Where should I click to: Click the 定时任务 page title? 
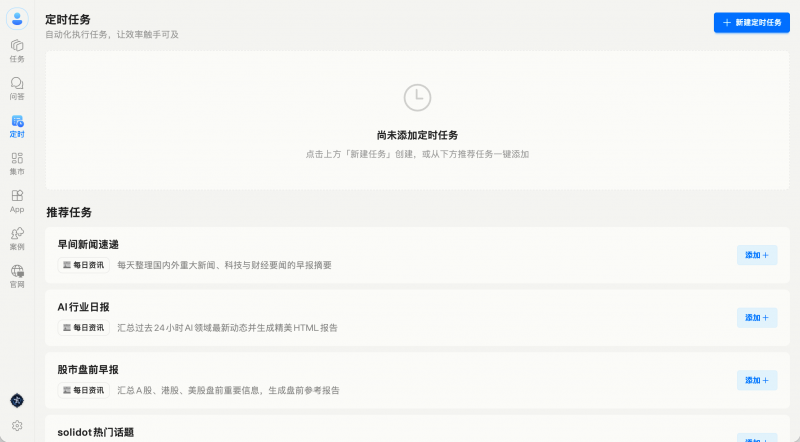(68, 19)
